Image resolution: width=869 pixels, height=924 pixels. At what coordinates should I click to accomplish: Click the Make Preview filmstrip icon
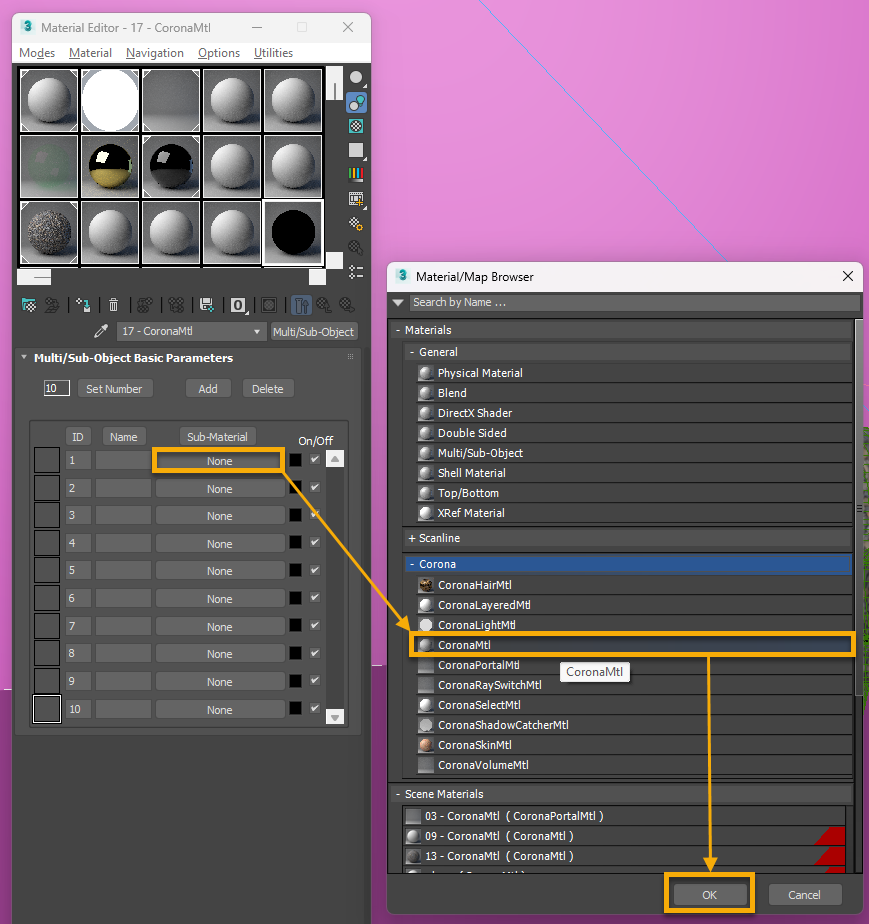356,199
